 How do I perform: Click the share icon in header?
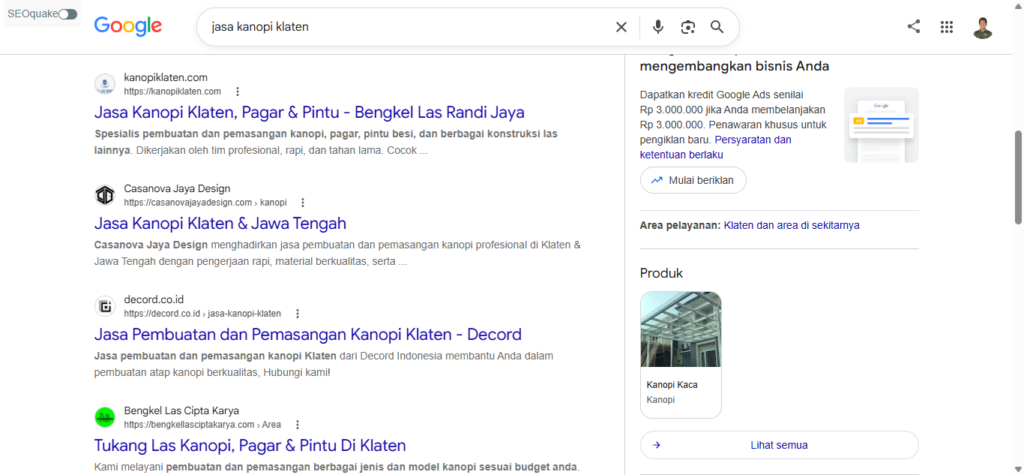tap(914, 27)
